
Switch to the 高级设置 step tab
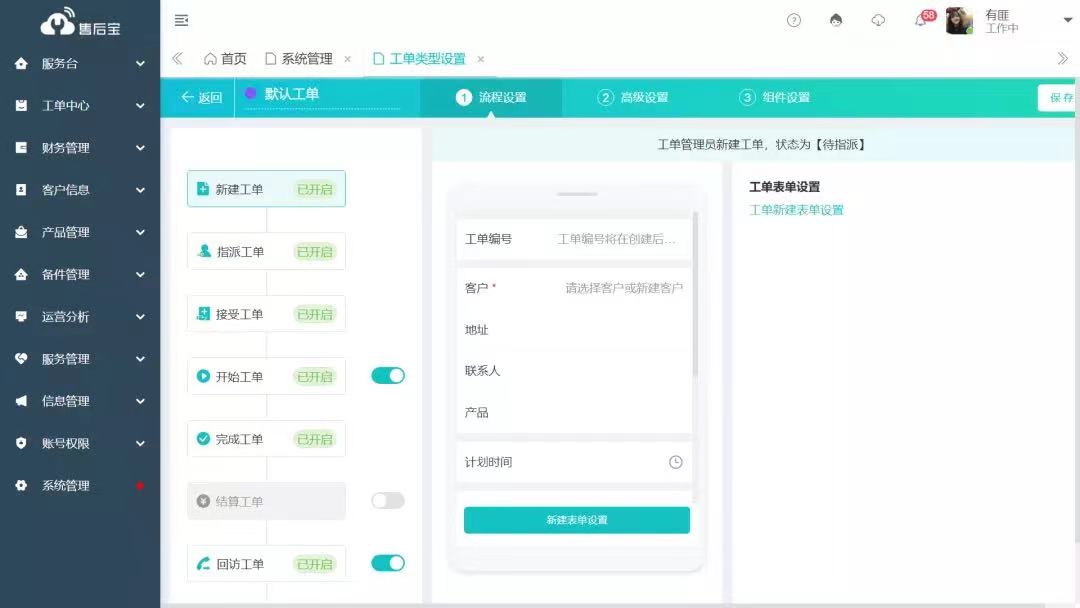[633, 97]
